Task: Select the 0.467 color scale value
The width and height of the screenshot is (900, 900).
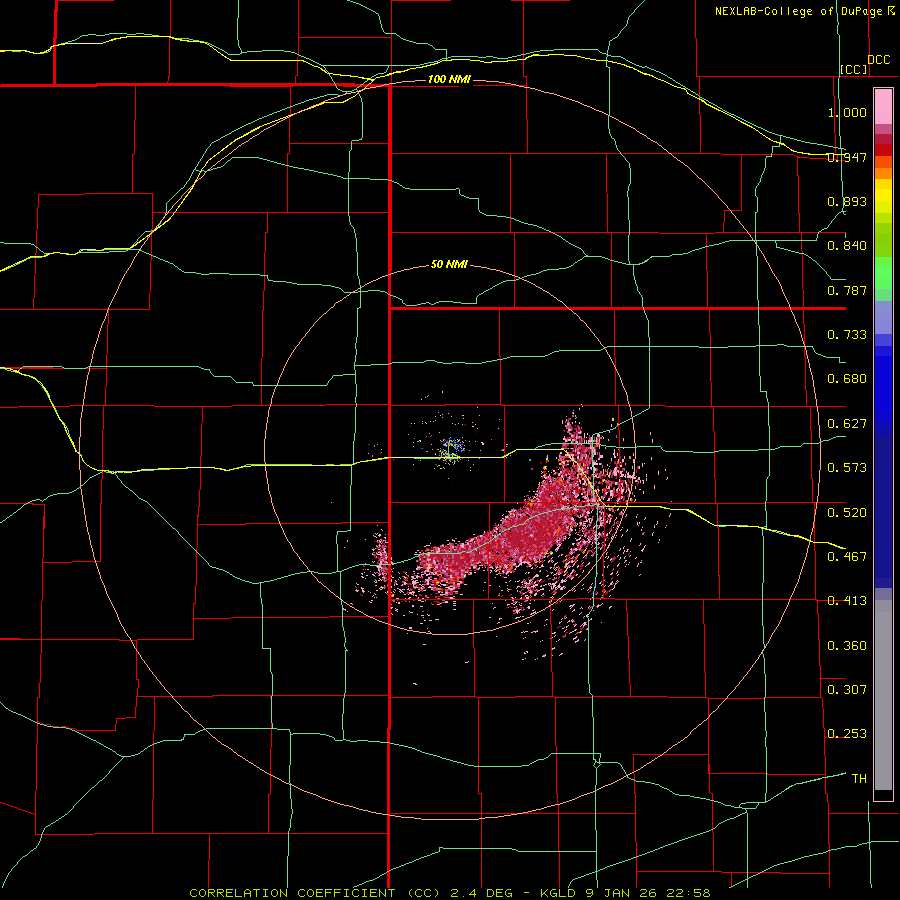Action: click(847, 556)
